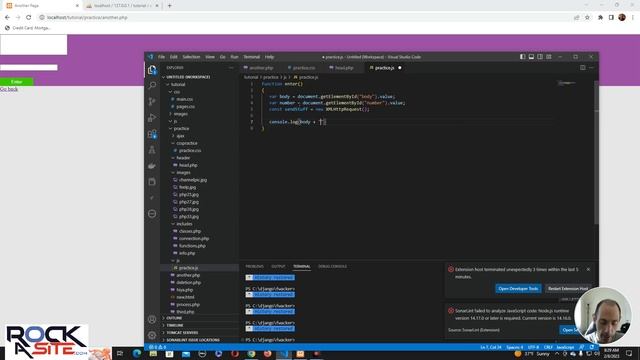The image size is (640, 360).
Task: Open the Chrome profile avatar
Action: point(622,17)
